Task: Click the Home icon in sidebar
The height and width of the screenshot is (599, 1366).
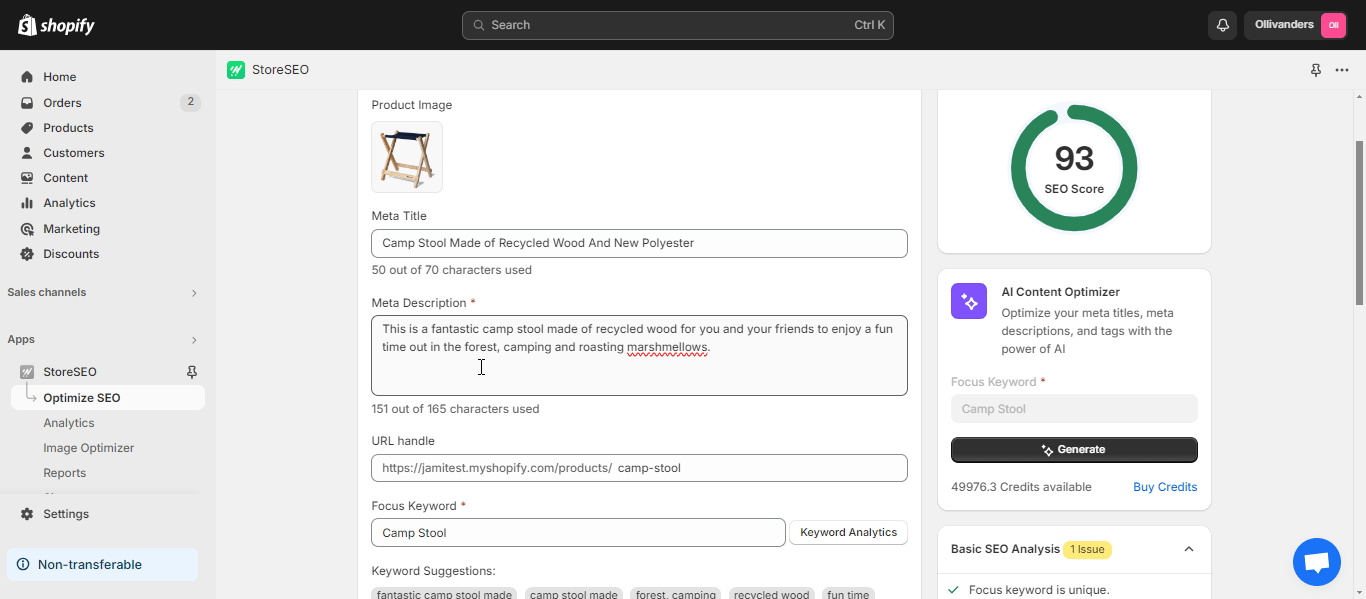Action: coord(27,77)
